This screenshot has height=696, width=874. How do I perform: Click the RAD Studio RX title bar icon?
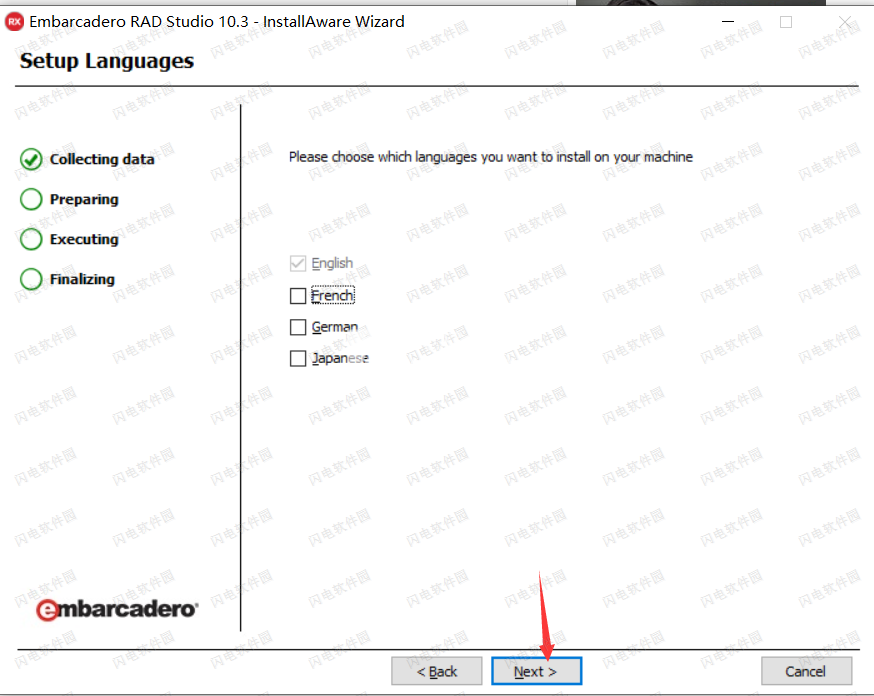[14, 22]
